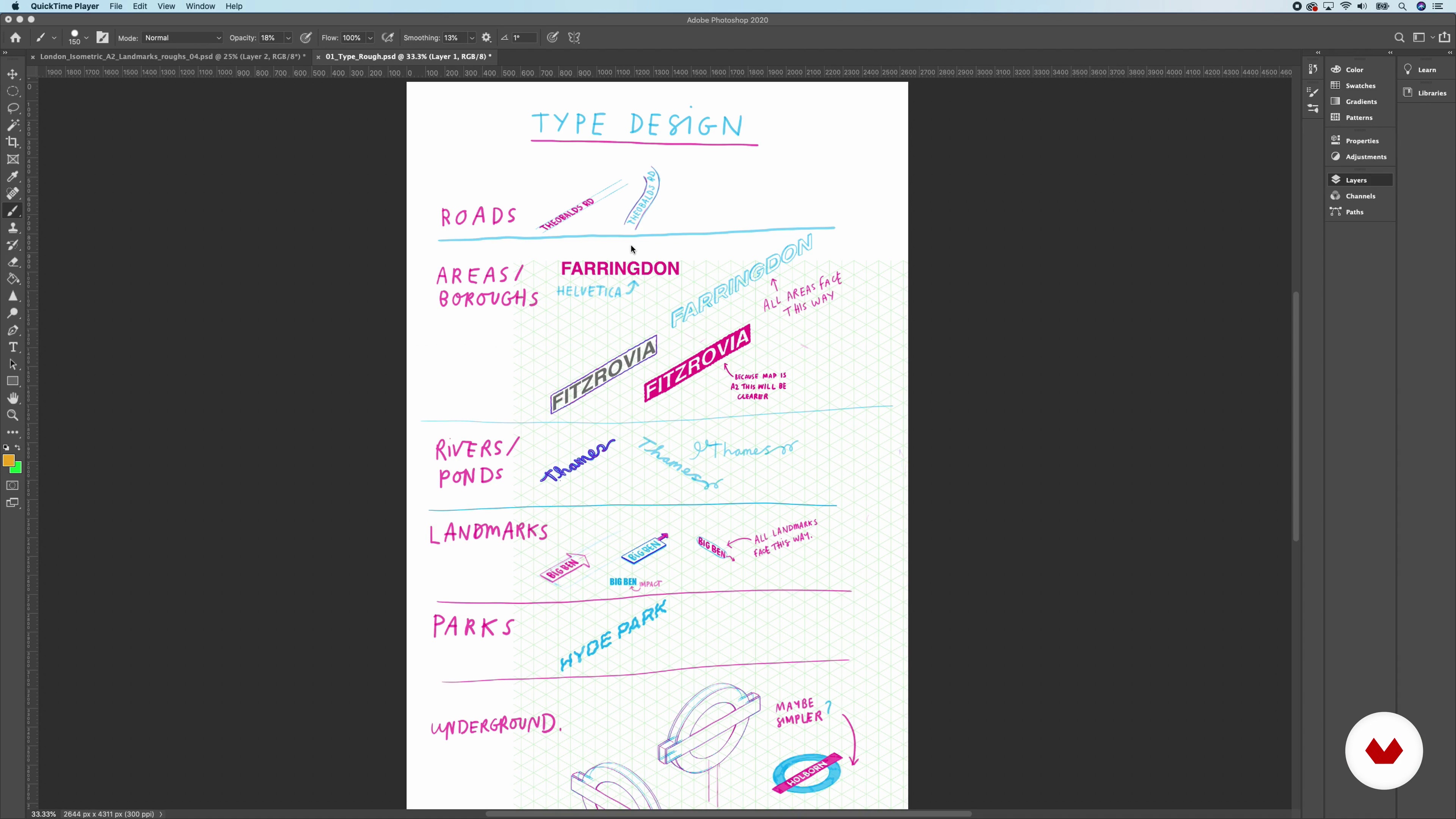This screenshot has width=1456, height=819.
Task: Open the blending Mode dropdown
Action: click(x=182, y=38)
